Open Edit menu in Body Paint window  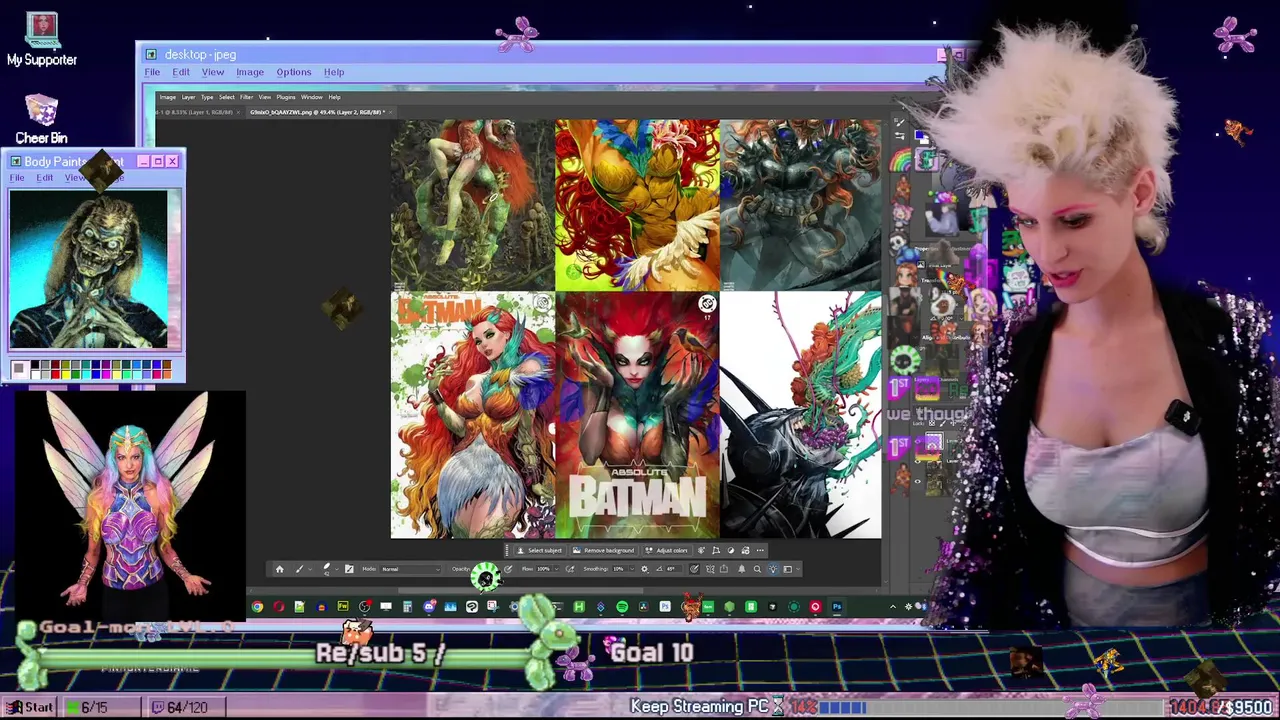pos(45,178)
